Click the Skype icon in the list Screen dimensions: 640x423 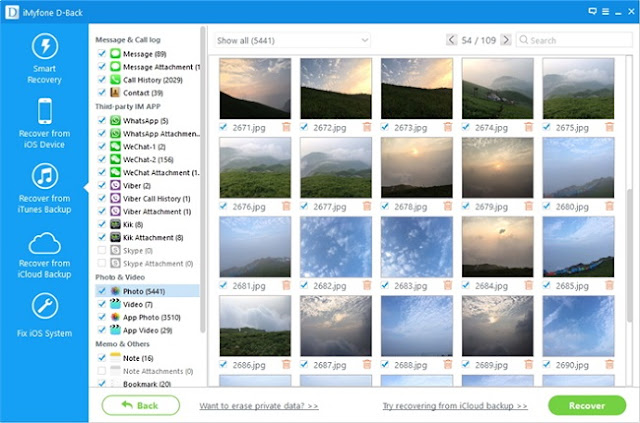click(116, 250)
